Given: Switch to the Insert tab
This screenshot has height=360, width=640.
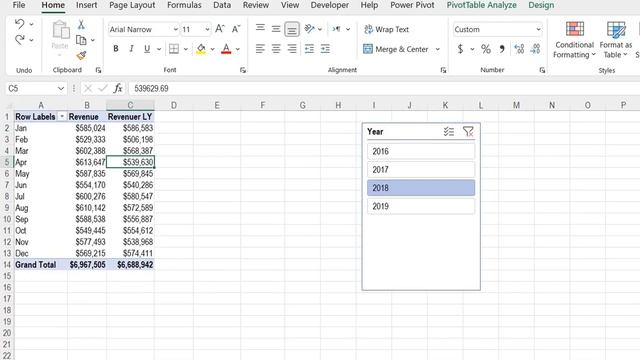Looking at the screenshot, I should coord(86,5).
